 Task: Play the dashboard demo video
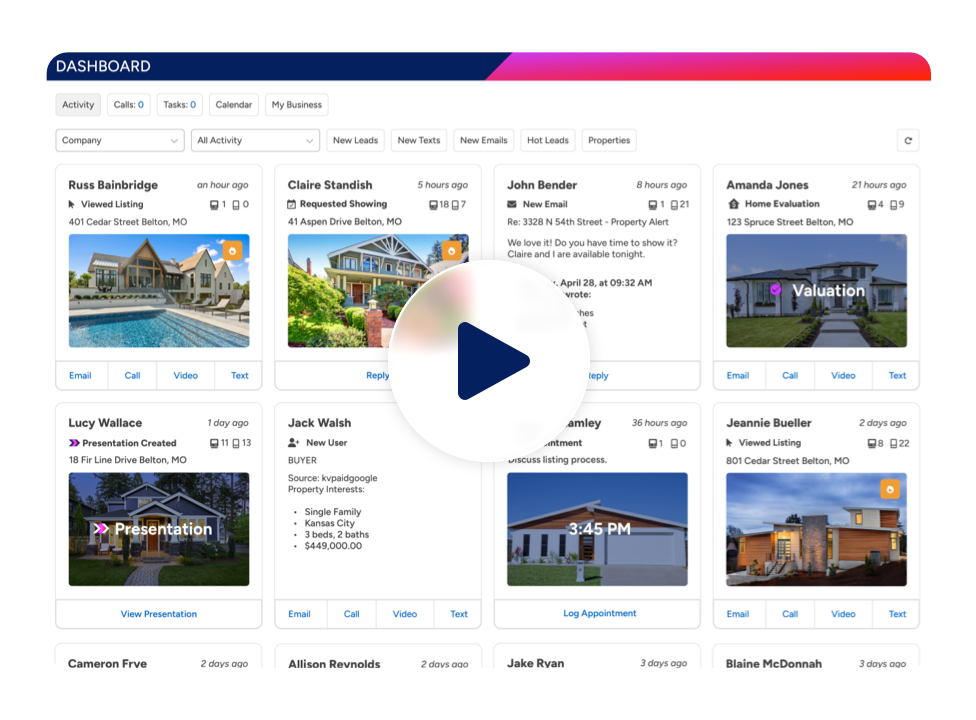click(489, 361)
